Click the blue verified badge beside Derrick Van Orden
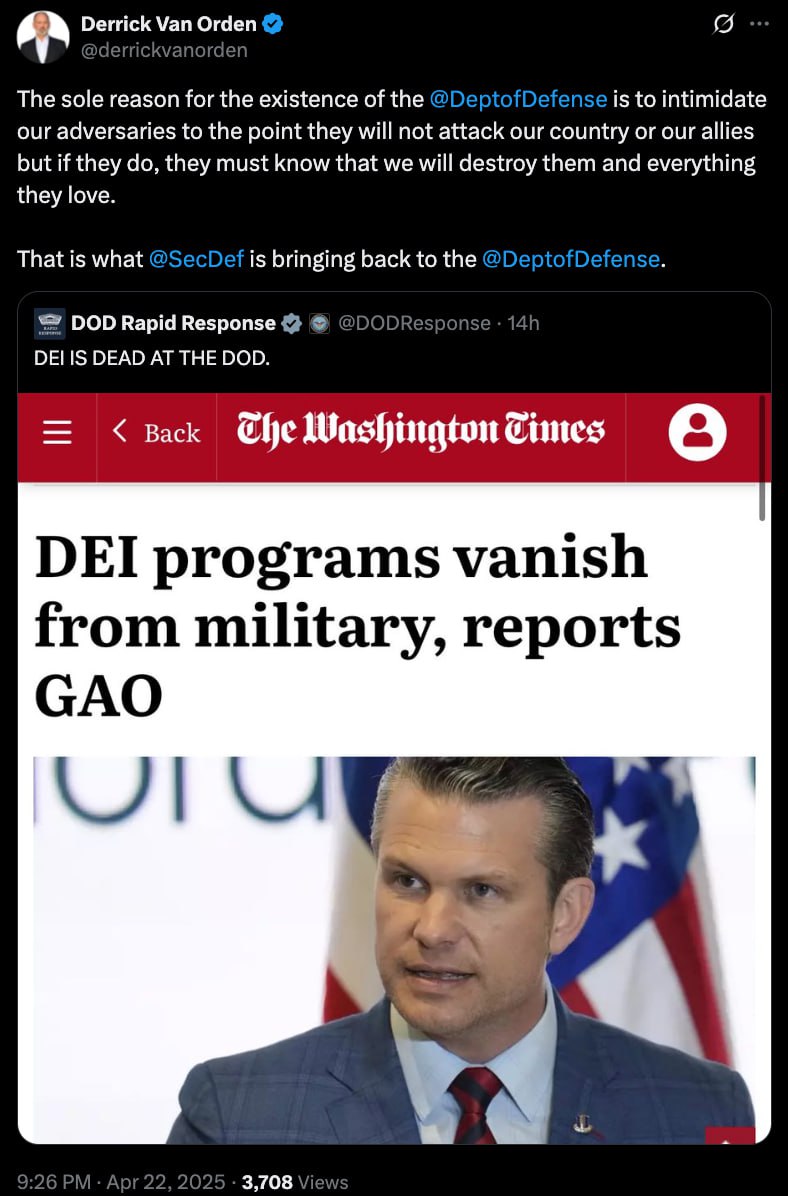Image resolution: width=788 pixels, height=1196 pixels. (x=273, y=24)
